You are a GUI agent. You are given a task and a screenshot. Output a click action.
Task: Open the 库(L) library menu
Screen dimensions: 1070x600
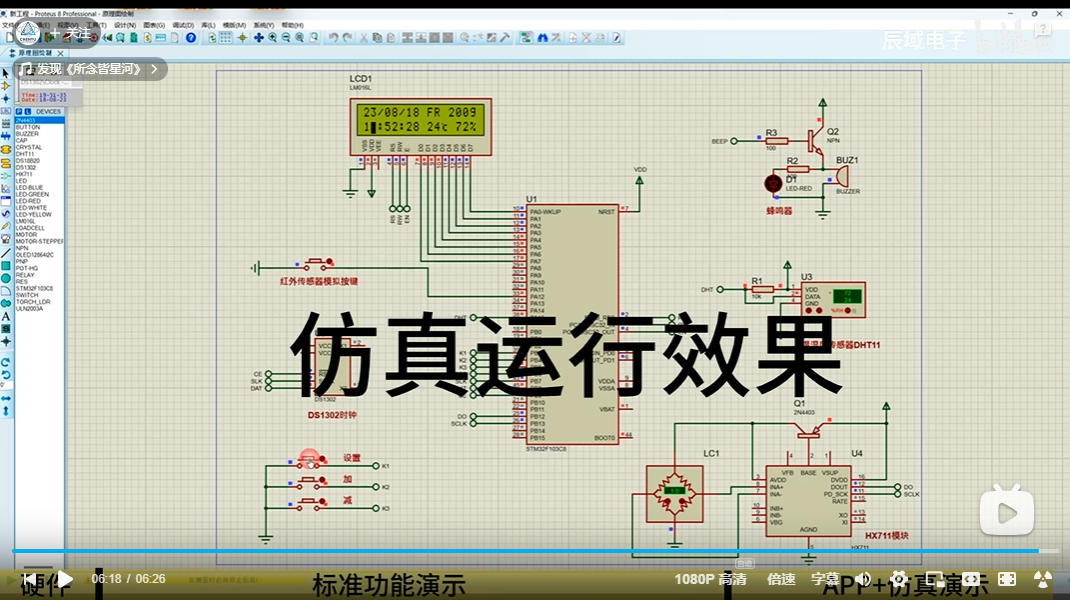click(x=208, y=25)
